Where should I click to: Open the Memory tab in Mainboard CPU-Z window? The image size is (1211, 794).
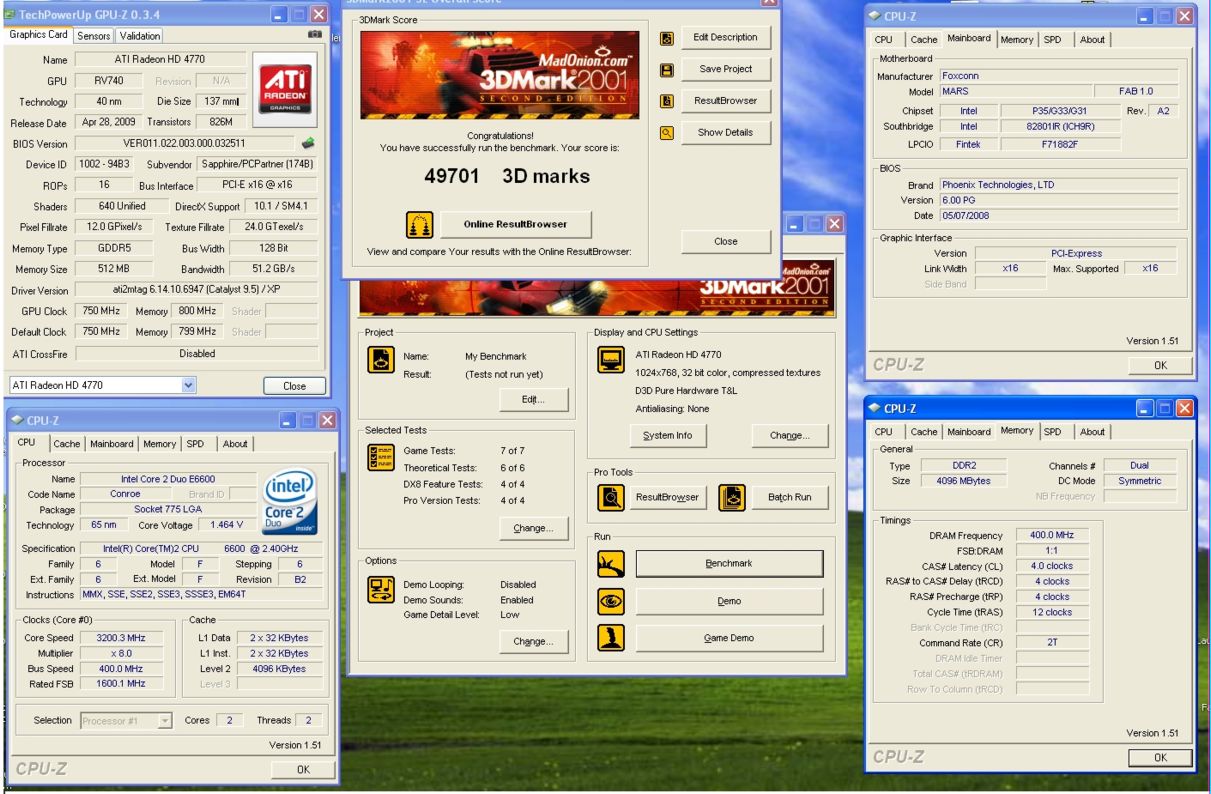pyautogui.click(x=1017, y=39)
